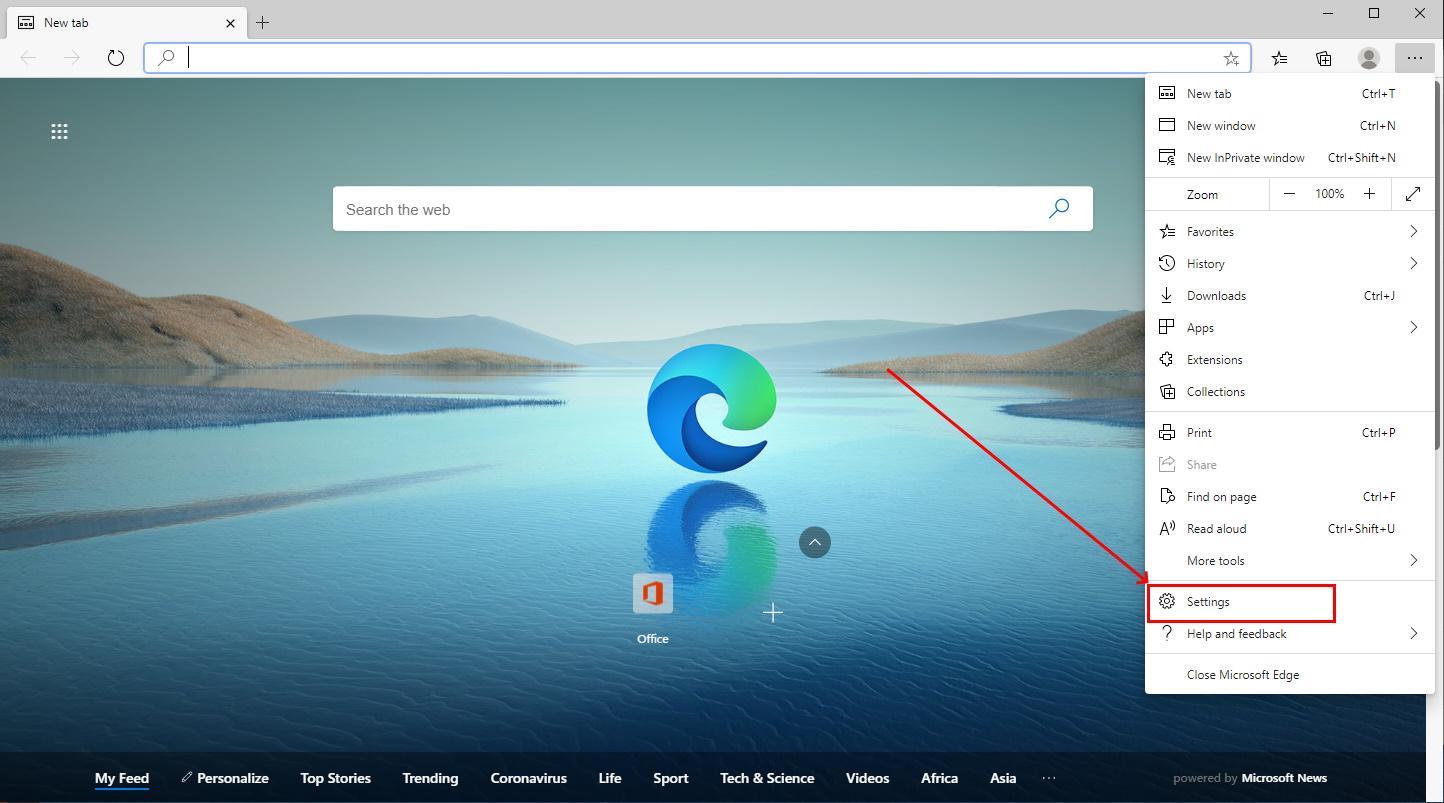This screenshot has height=803, width=1444.
Task: Open the app launcher grid icon
Action: pyautogui.click(x=59, y=131)
